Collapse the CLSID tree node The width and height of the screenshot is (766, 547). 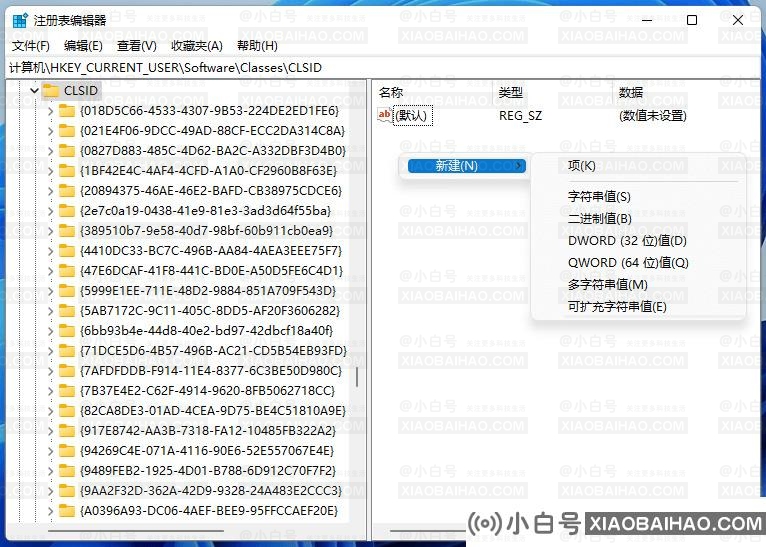tap(34, 91)
